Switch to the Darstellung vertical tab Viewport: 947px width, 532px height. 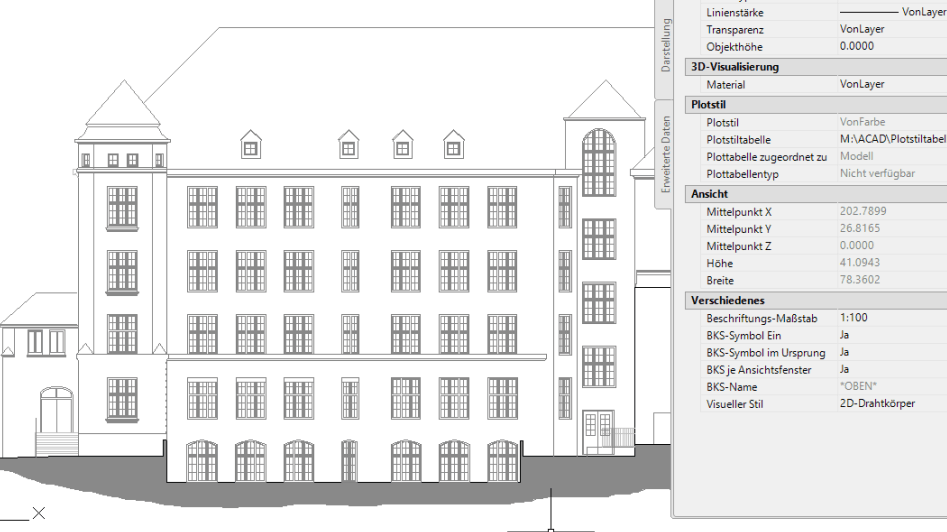point(667,47)
